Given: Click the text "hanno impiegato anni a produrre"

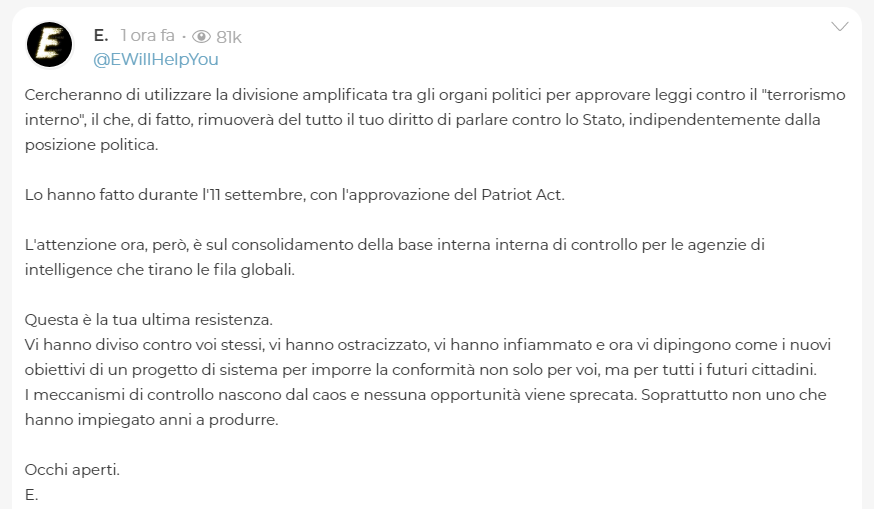Looking at the screenshot, I should point(150,420).
